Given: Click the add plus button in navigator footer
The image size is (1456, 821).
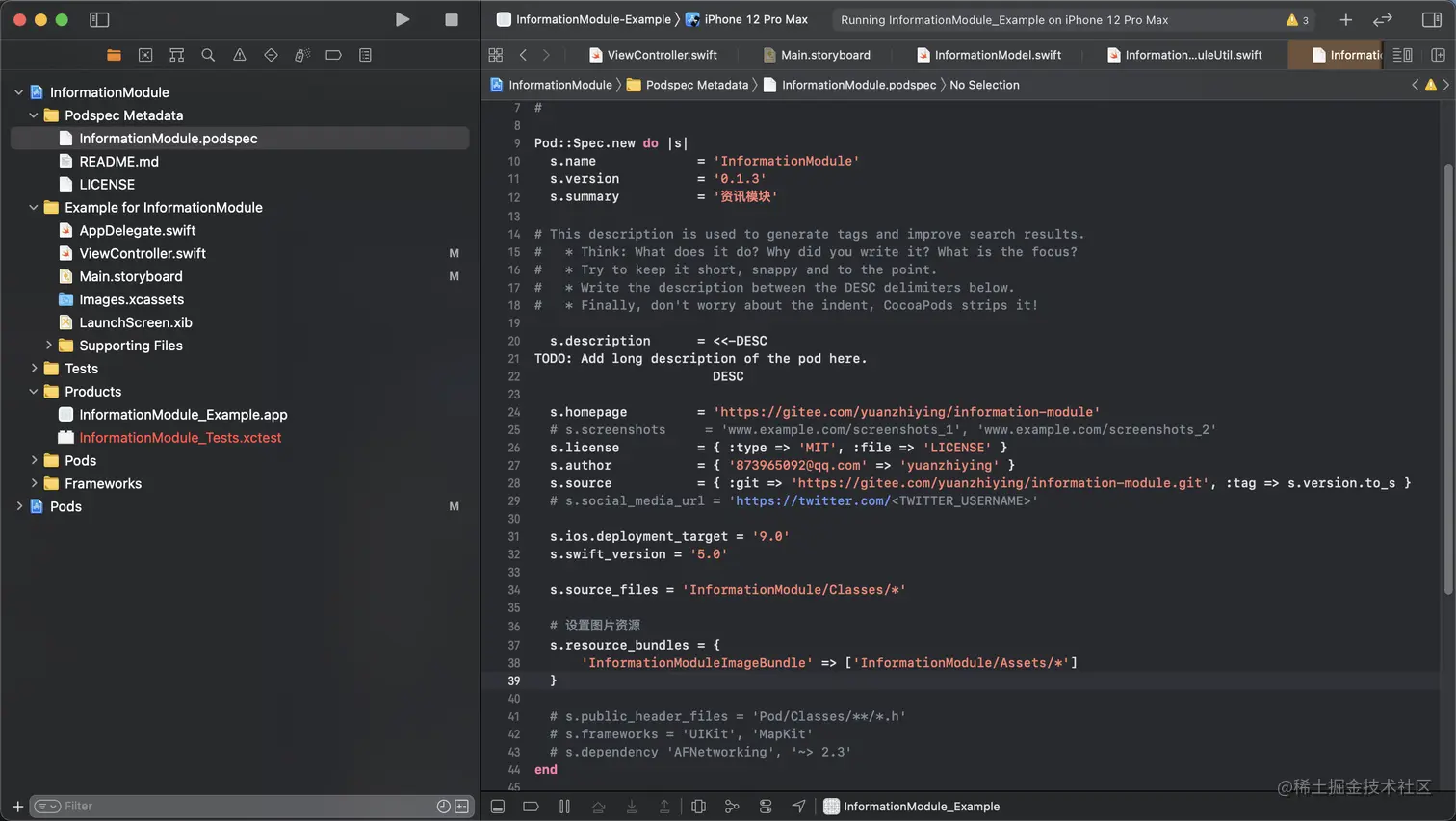Looking at the screenshot, I should [17, 807].
